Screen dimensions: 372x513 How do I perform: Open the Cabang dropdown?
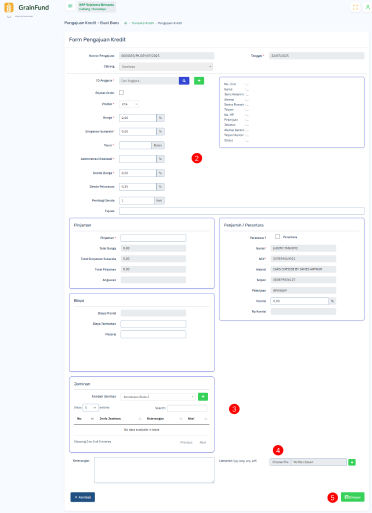(x=166, y=67)
